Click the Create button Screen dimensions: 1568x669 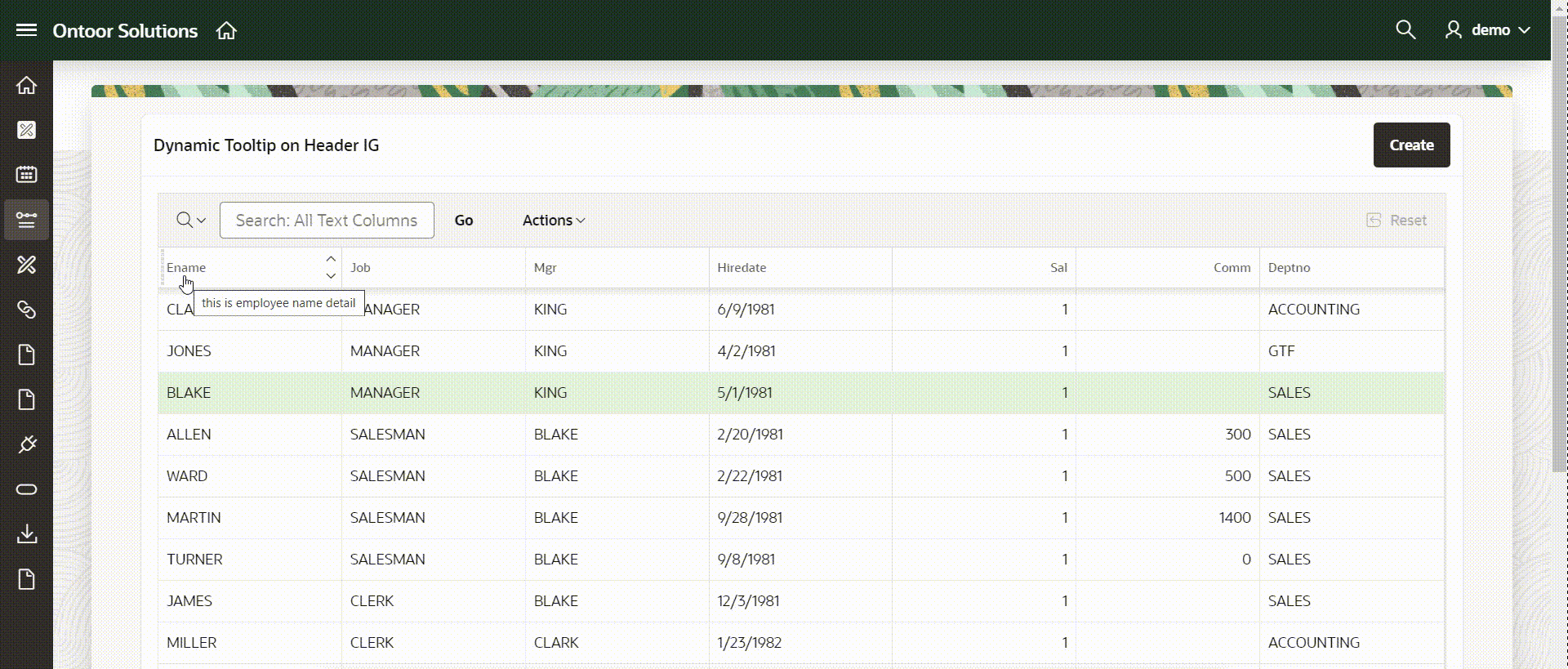[1411, 145]
